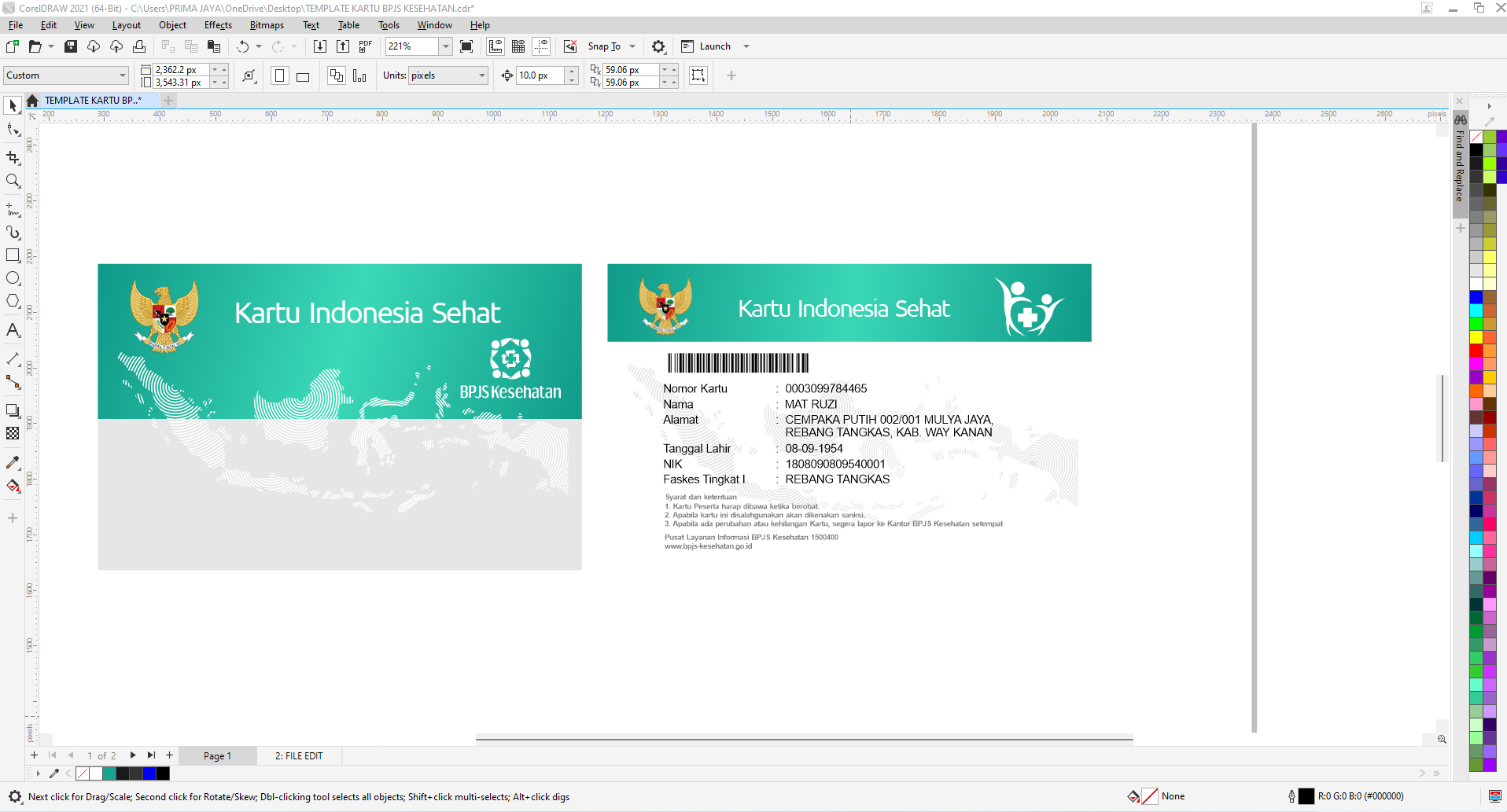
Task: Set page orientation to portrait
Action: (x=279, y=75)
